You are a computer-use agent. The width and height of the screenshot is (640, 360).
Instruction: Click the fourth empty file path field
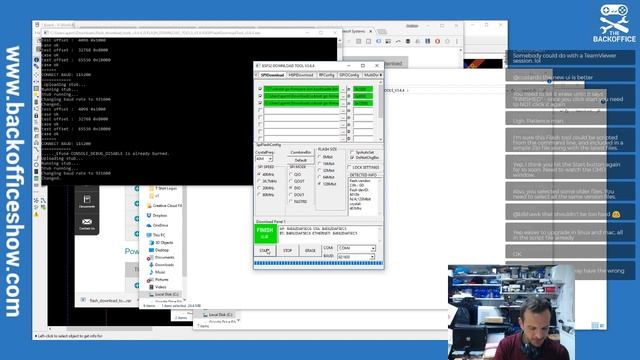(301, 110)
